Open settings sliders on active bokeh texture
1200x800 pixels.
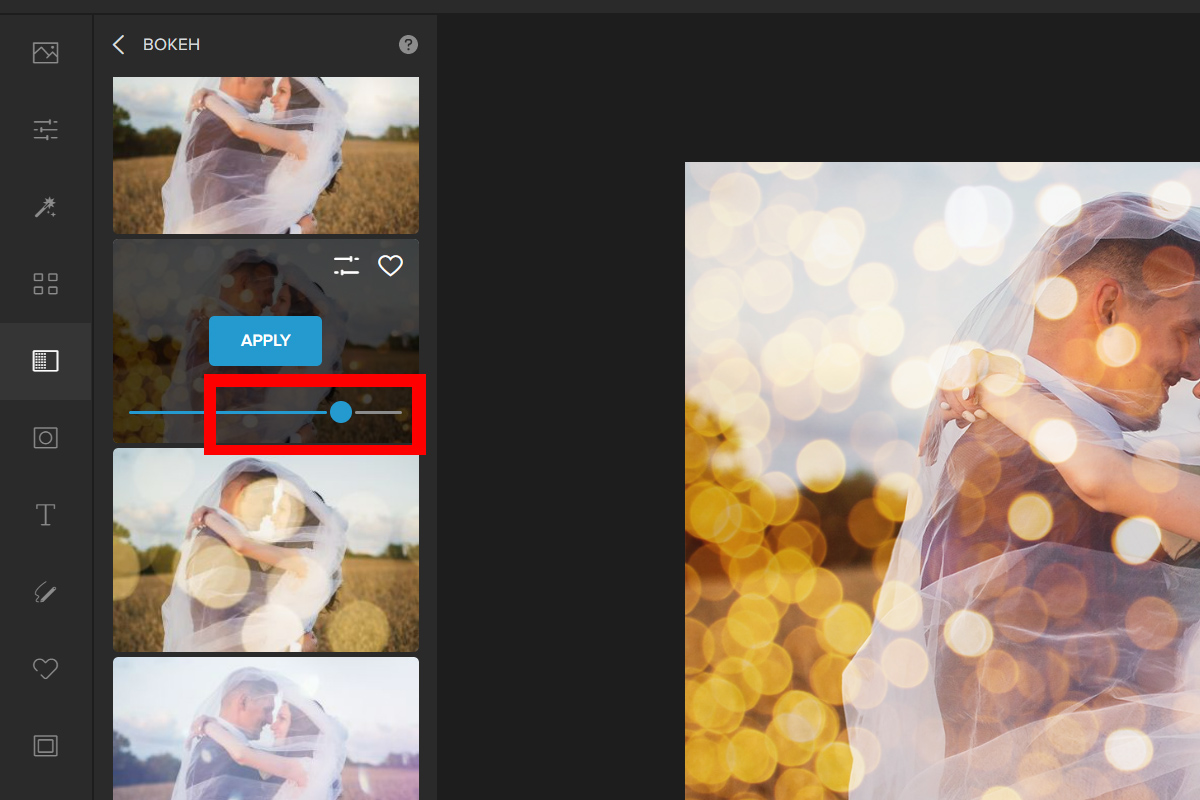click(346, 266)
